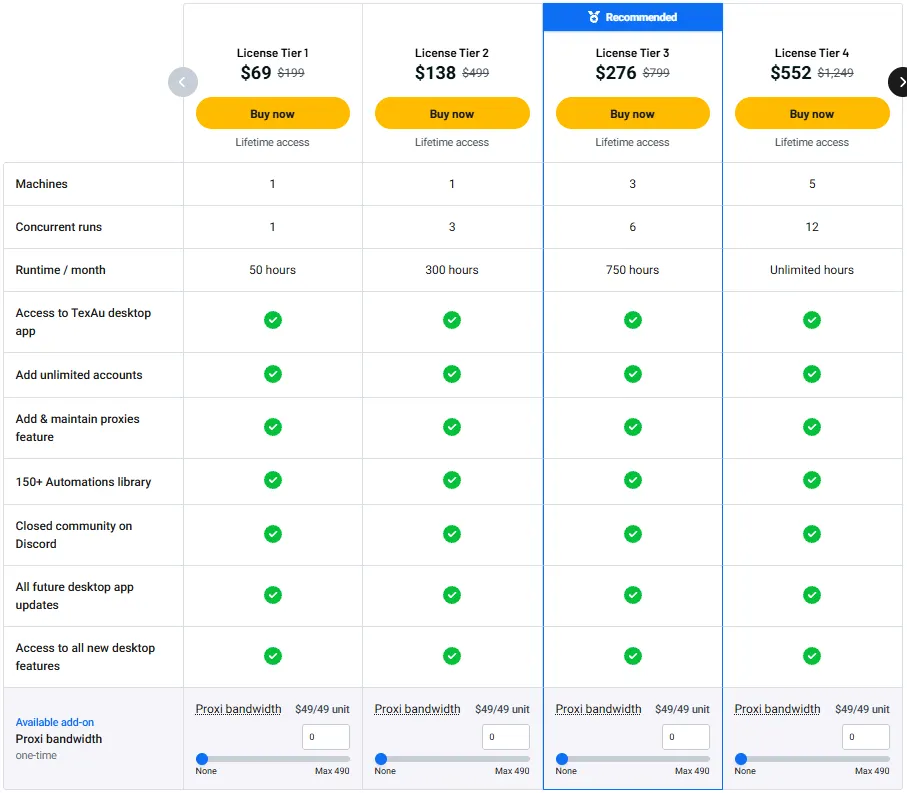Click Tier 4 Discord community checkmark
This screenshot has width=907, height=793.
pyautogui.click(x=812, y=534)
